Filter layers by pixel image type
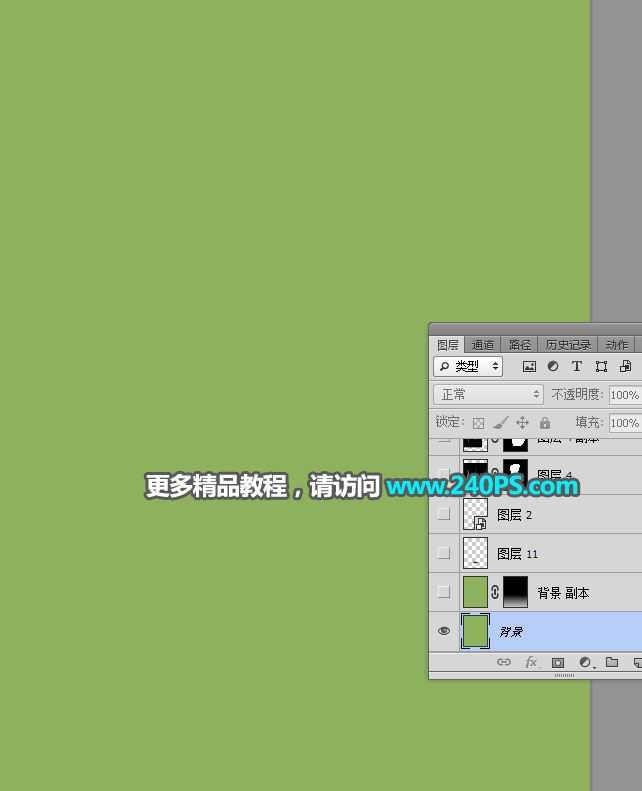The width and height of the screenshot is (642, 791). click(x=529, y=367)
